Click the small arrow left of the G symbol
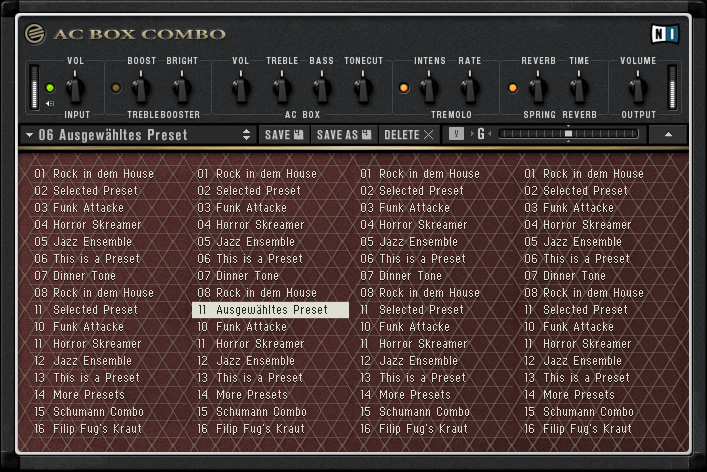Image resolution: width=707 pixels, height=472 pixels. coord(472,134)
